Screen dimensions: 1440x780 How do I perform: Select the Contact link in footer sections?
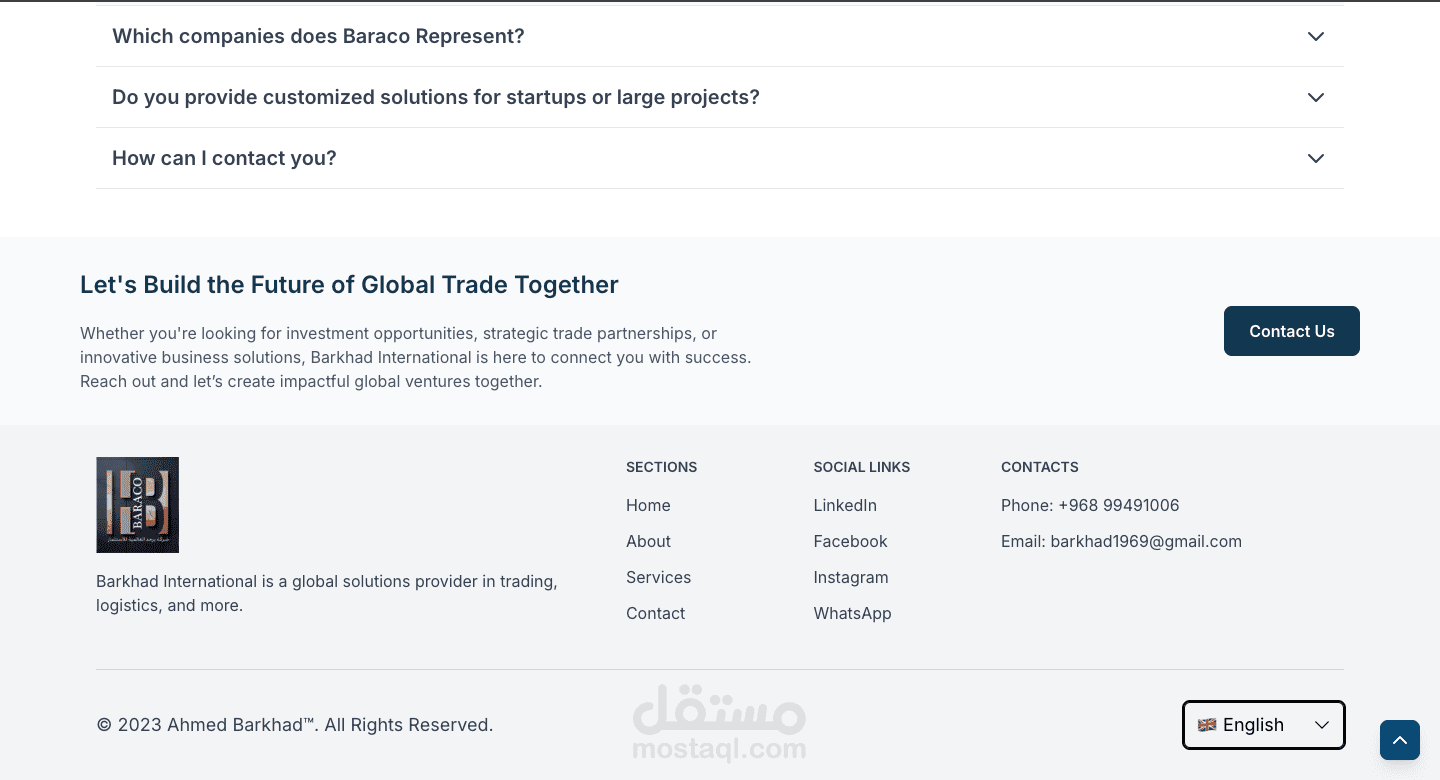(655, 614)
